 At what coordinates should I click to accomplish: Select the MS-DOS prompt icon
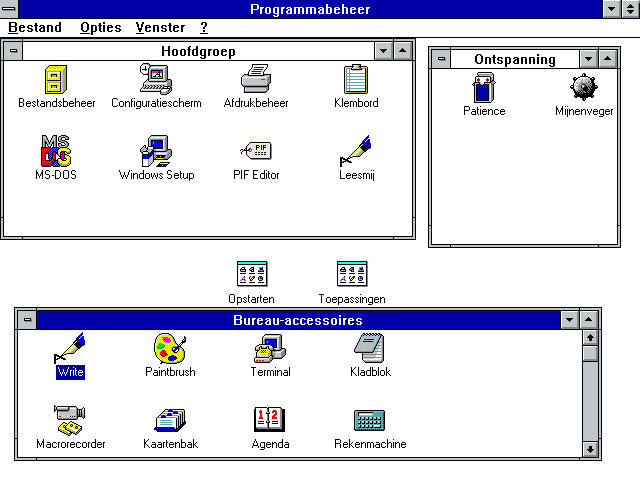click(x=56, y=151)
